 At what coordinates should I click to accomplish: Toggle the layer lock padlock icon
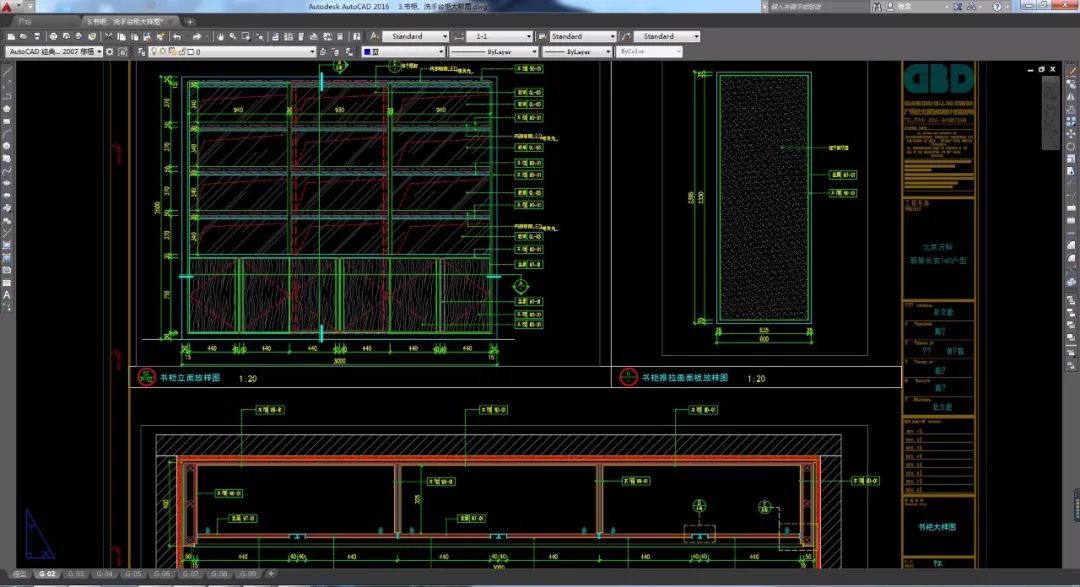point(180,51)
